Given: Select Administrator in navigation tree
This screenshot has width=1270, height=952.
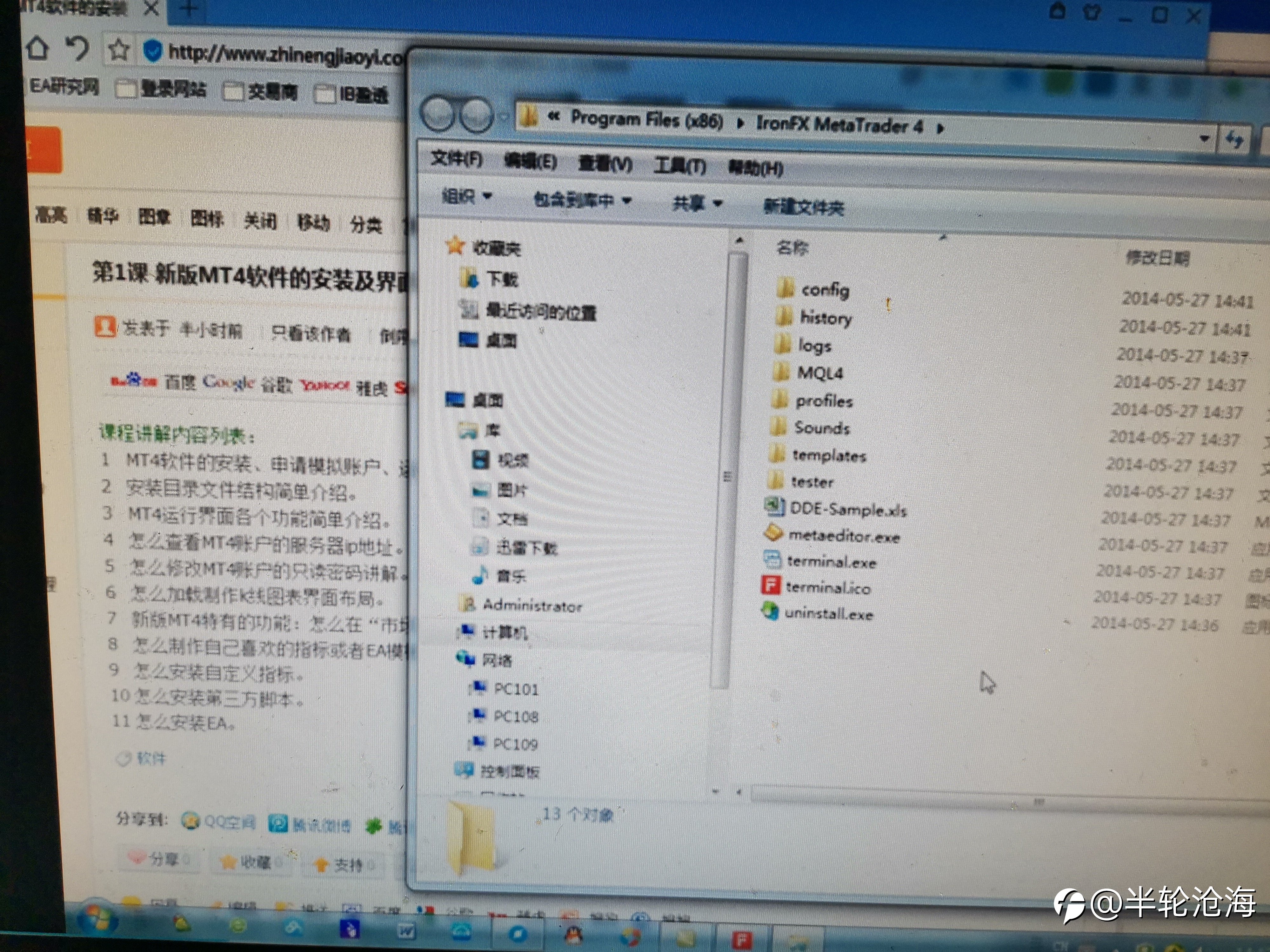Looking at the screenshot, I should click(521, 604).
